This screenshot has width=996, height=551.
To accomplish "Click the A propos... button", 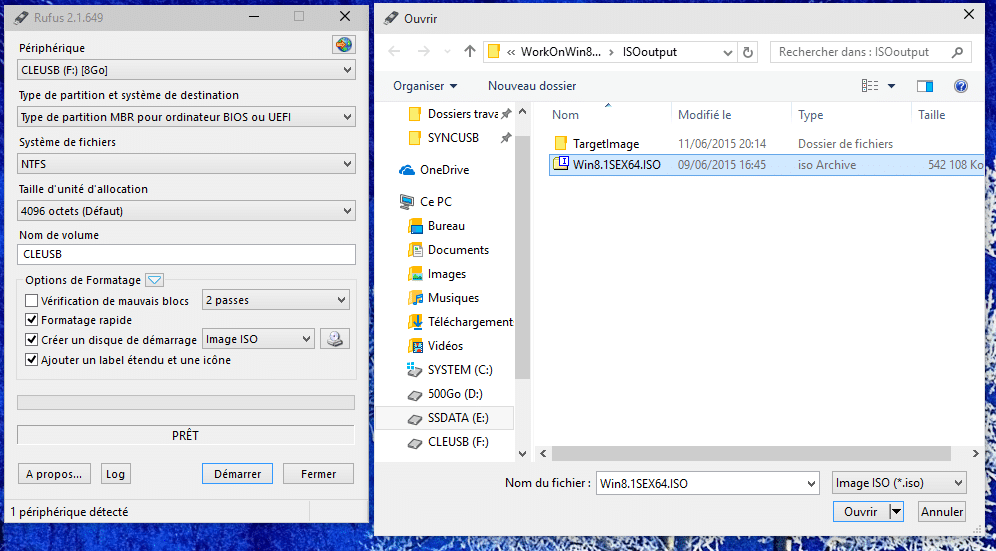I will coord(54,473).
